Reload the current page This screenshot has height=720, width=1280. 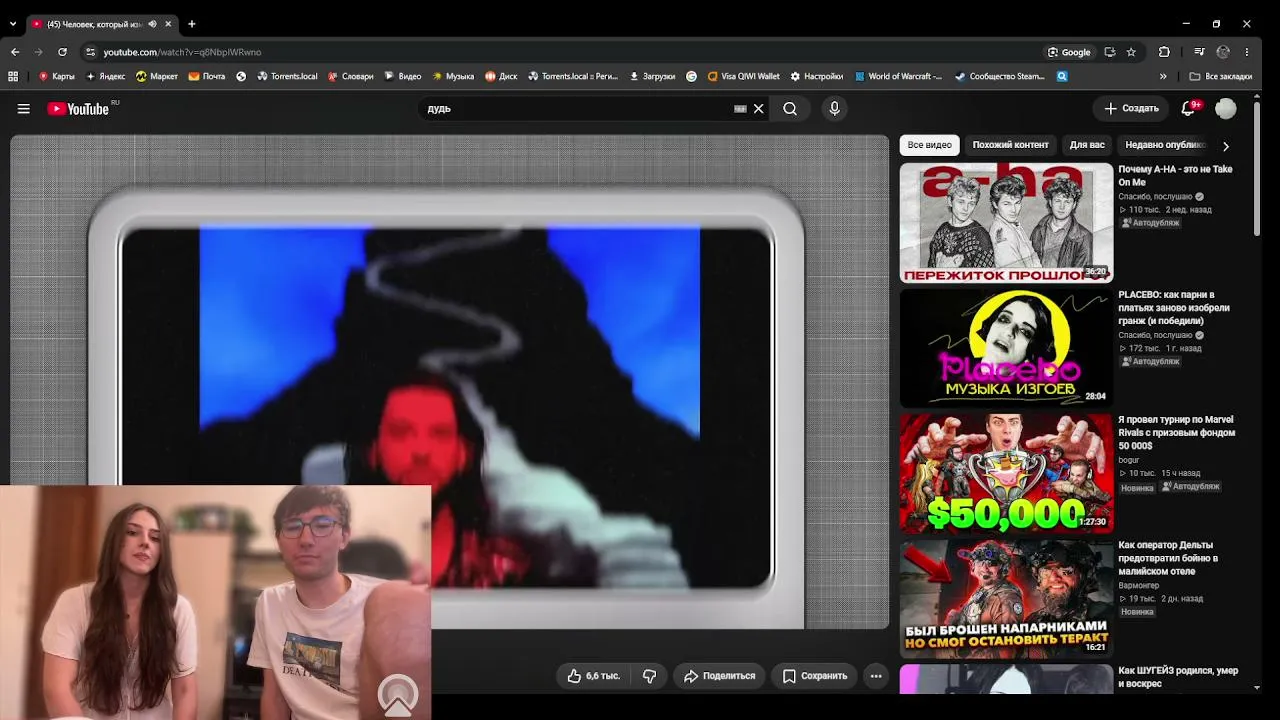click(x=62, y=52)
